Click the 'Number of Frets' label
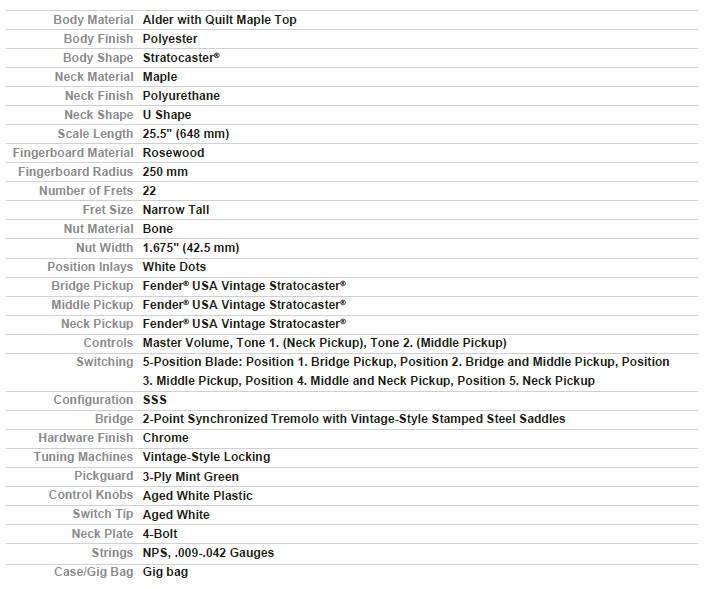 86,191
